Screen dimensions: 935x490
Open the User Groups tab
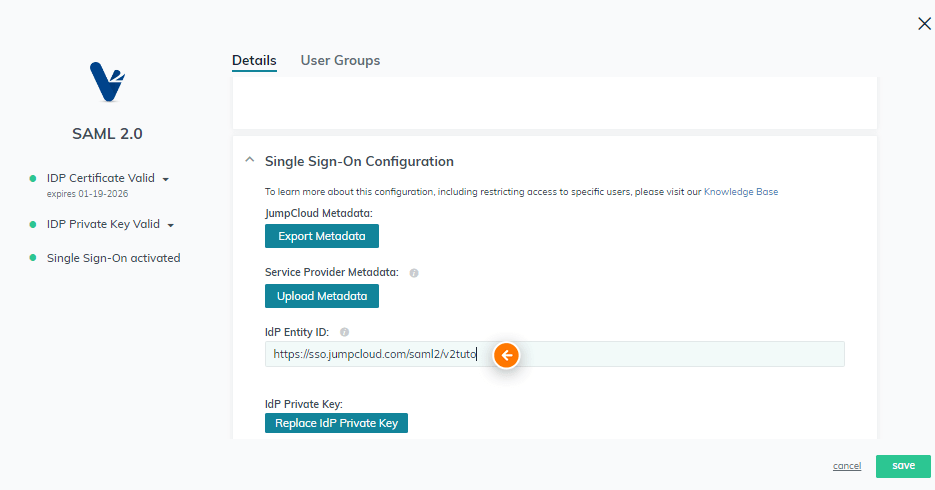click(340, 61)
